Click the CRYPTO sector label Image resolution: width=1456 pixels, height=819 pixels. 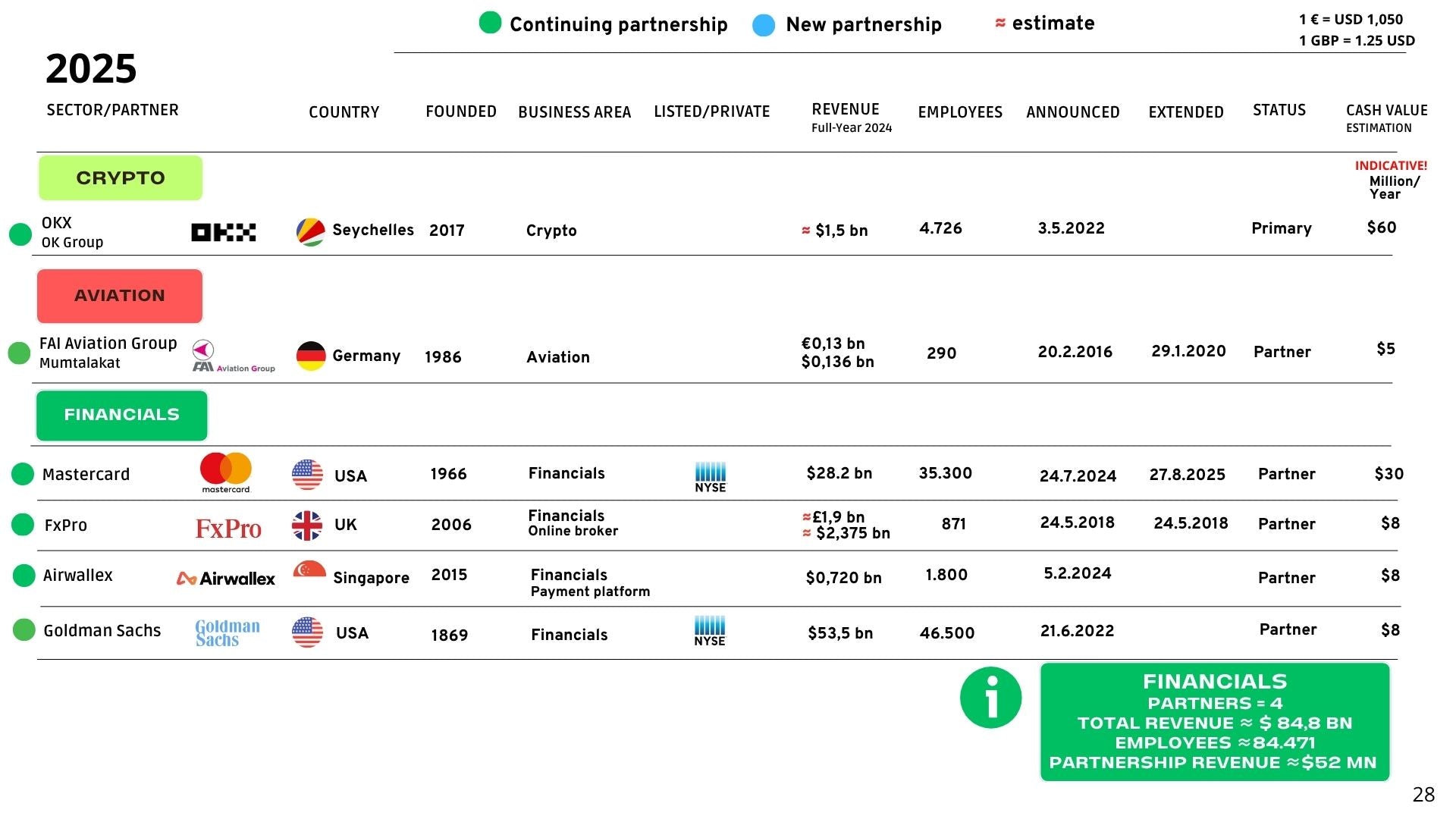click(x=121, y=178)
